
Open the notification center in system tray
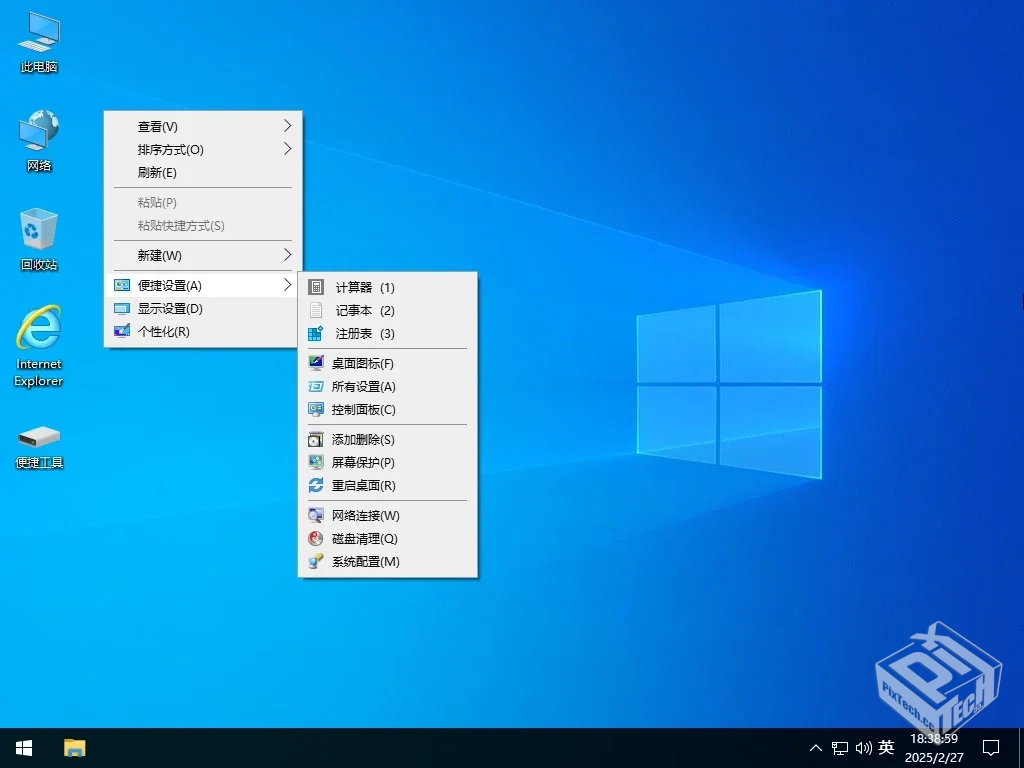pos(990,747)
